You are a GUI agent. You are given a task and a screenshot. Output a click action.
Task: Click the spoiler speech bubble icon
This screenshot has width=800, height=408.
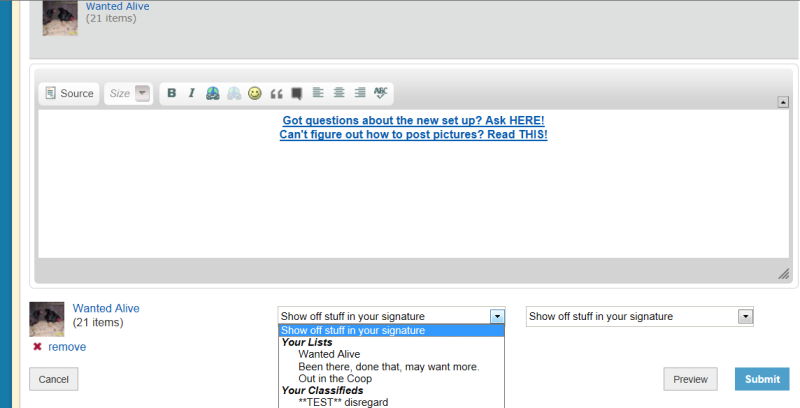(x=296, y=93)
